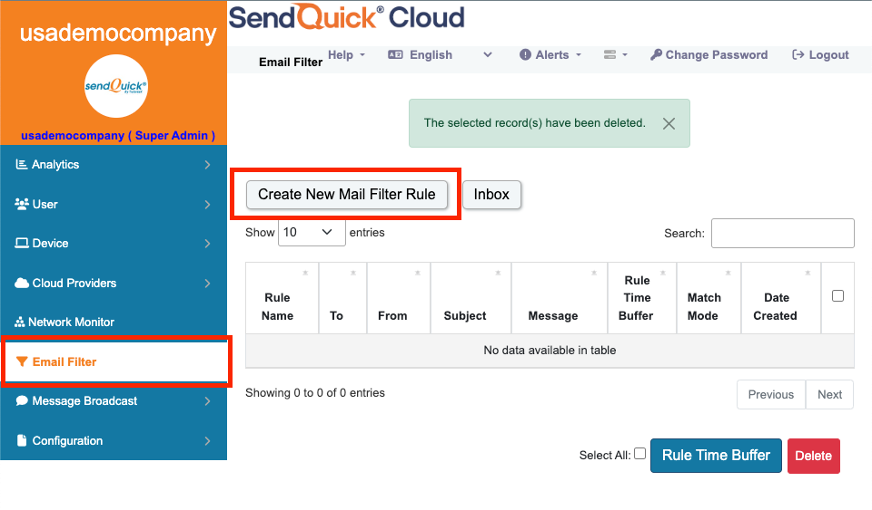
Task: Tick the Select All checkbox
Action: coord(640,453)
